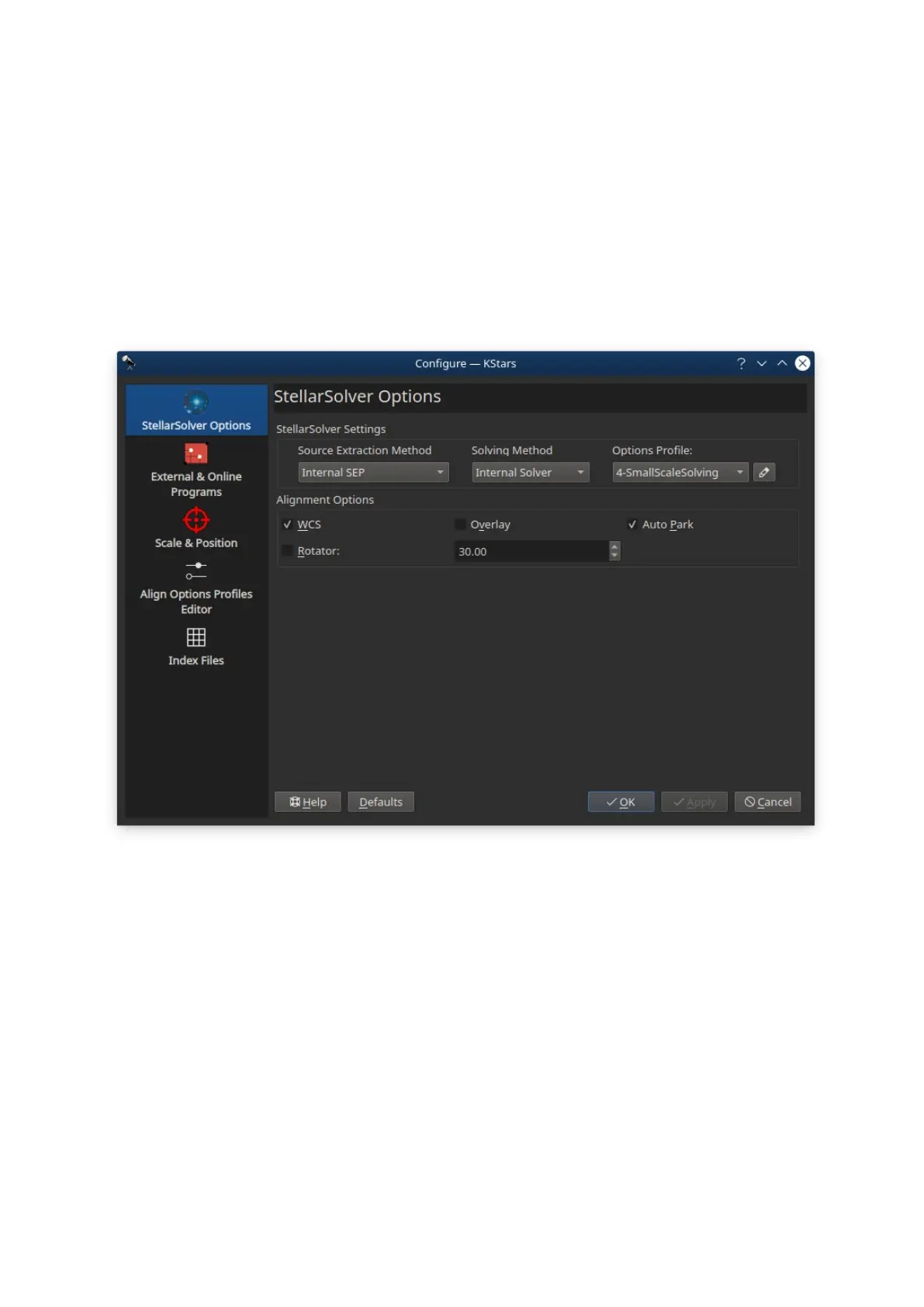This screenshot has height=1307, width=924.
Task: Click the Alignment Options group label
Action: point(325,500)
